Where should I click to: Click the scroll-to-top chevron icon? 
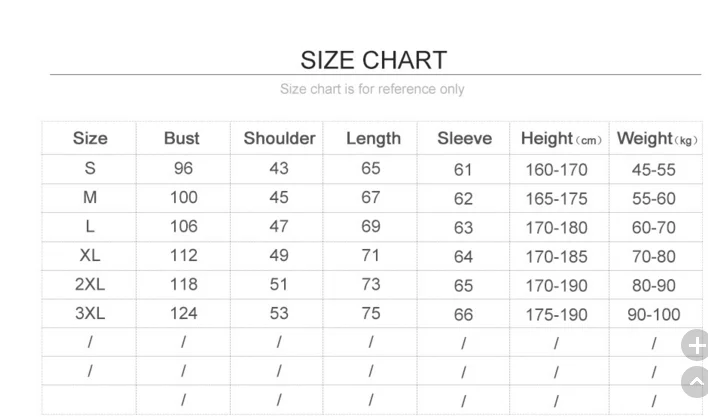pyautogui.click(x=696, y=382)
